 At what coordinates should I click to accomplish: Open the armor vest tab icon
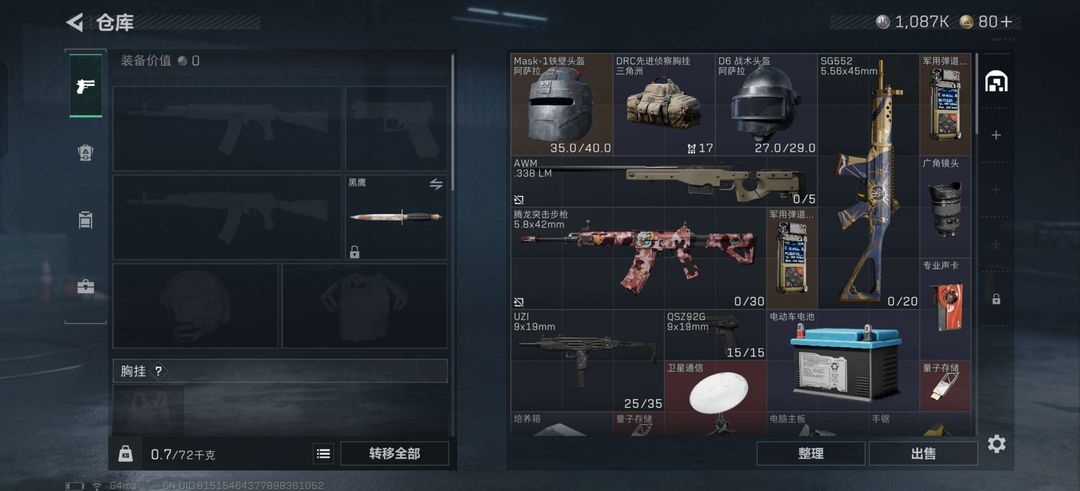(x=85, y=153)
